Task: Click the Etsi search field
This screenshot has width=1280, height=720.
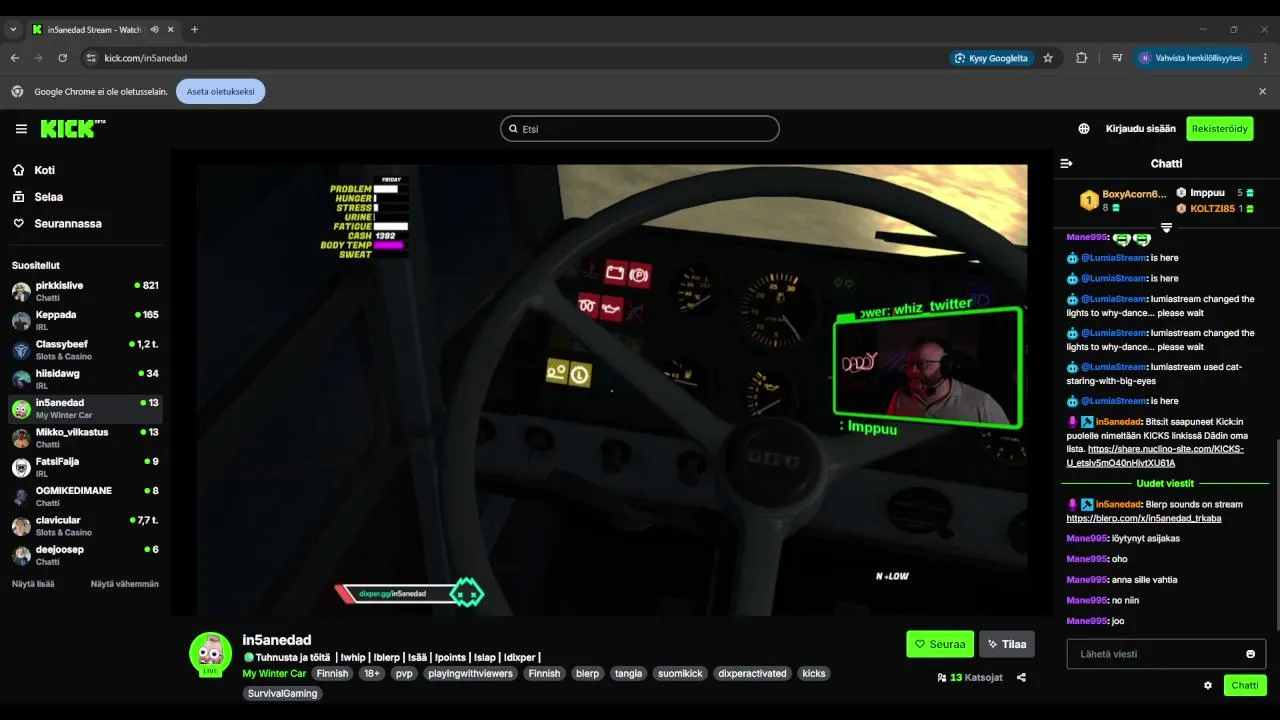Action: pyautogui.click(x=640, y=129)
